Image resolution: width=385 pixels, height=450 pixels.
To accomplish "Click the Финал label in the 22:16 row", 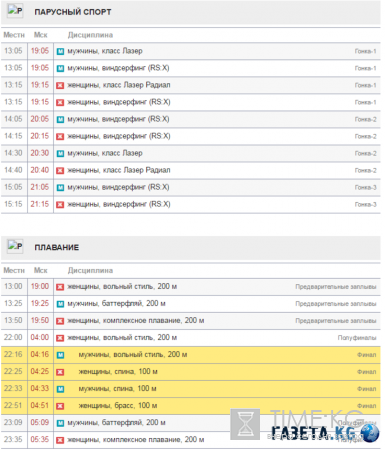I will click(x=367, y=355).
